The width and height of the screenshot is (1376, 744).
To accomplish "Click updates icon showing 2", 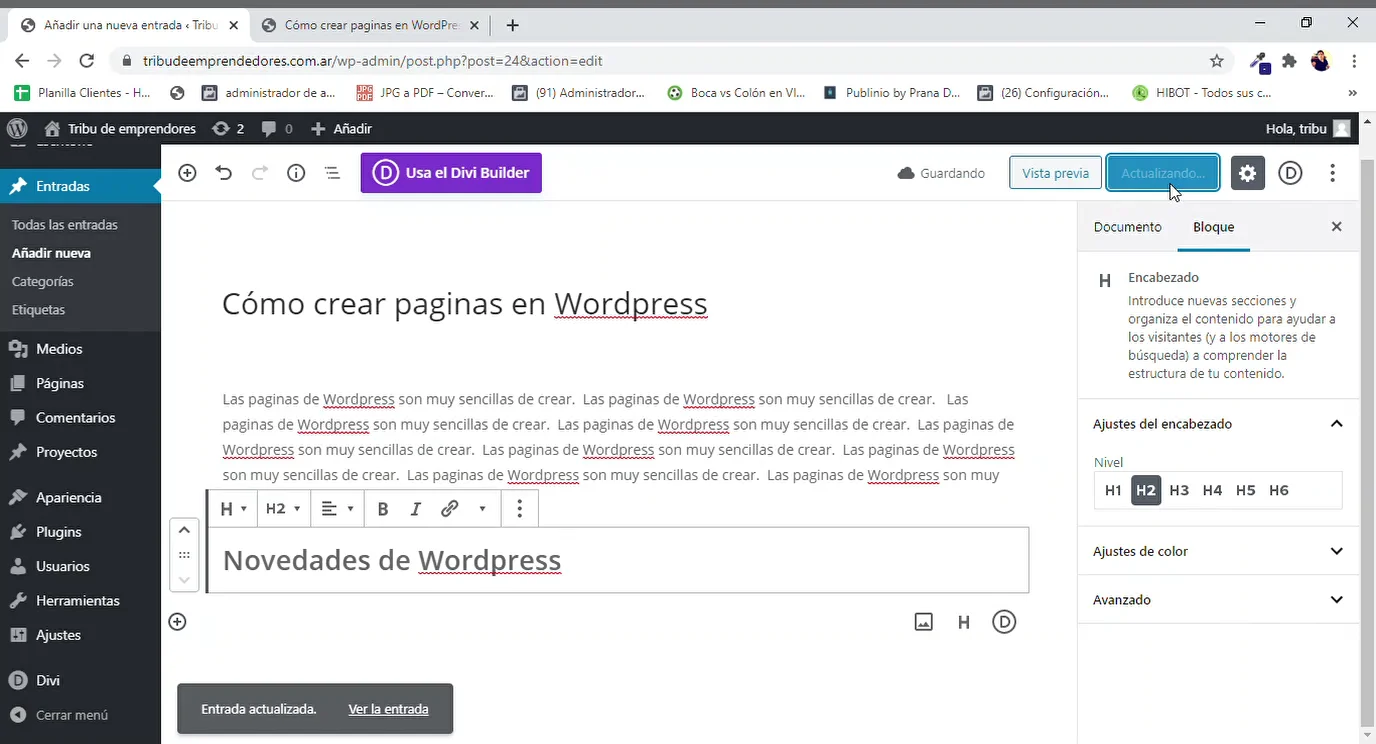I will coord(228,128).
